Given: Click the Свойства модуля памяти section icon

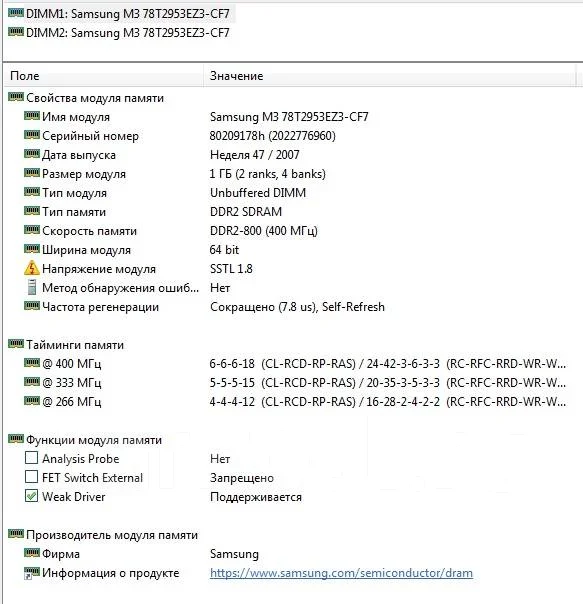Looking at the screenshot, I should (x=16, y=97).
